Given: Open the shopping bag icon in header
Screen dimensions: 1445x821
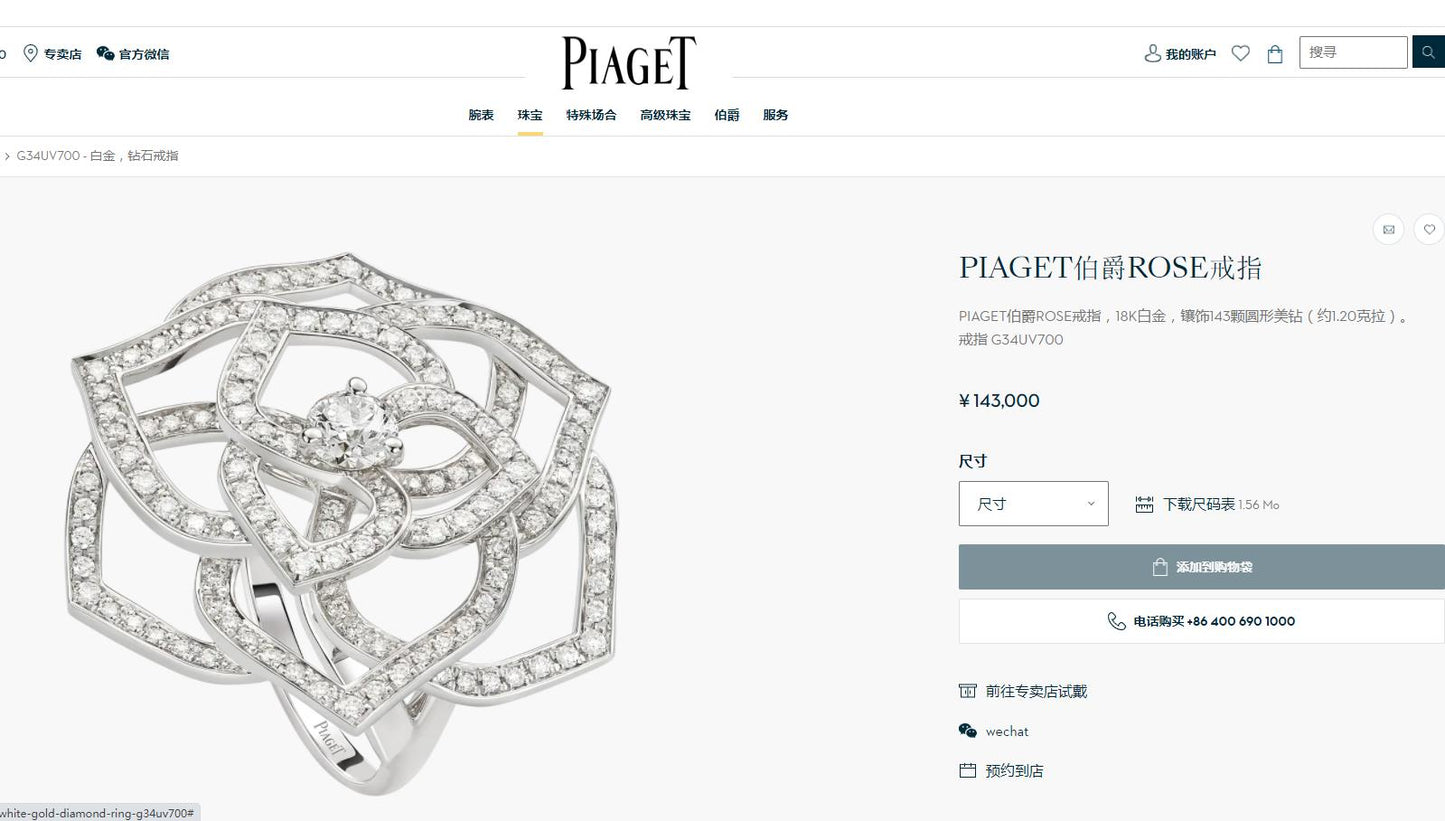Looking at the screenshot, I should tap(1275, 54).
